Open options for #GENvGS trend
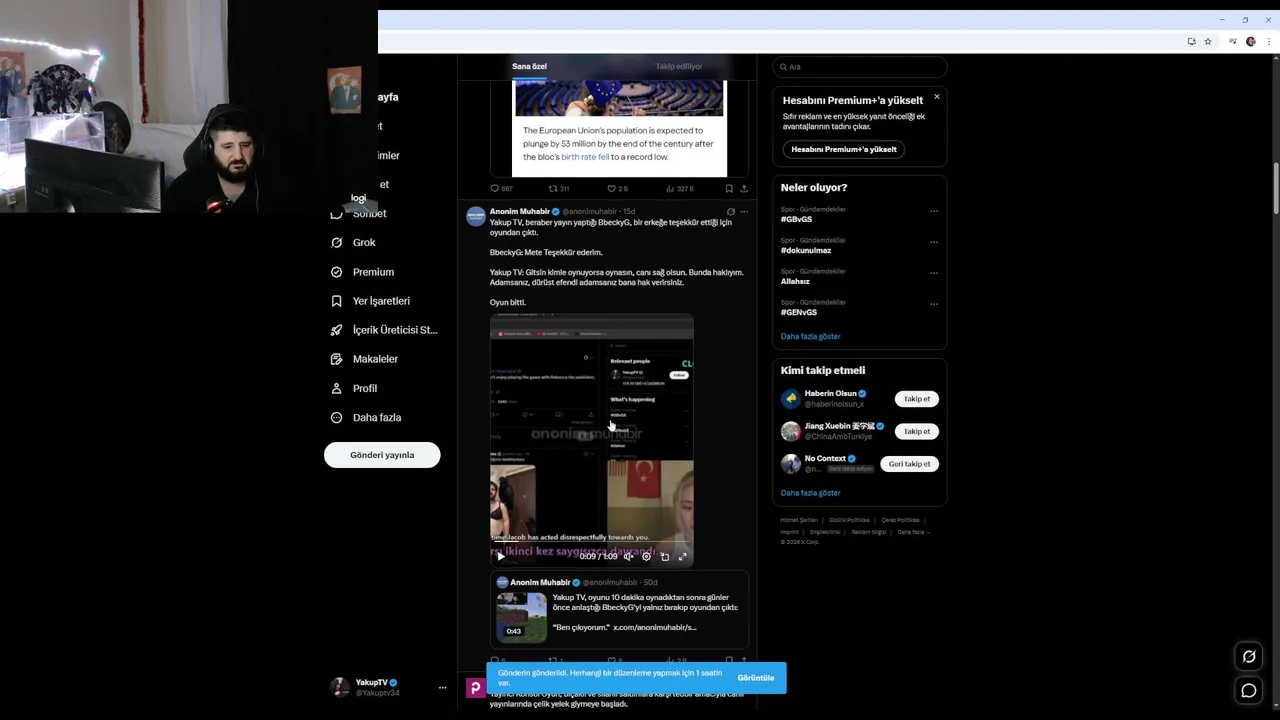This screenshot has width=1280, height=720. pyautogui.click(x=933, y=304)
